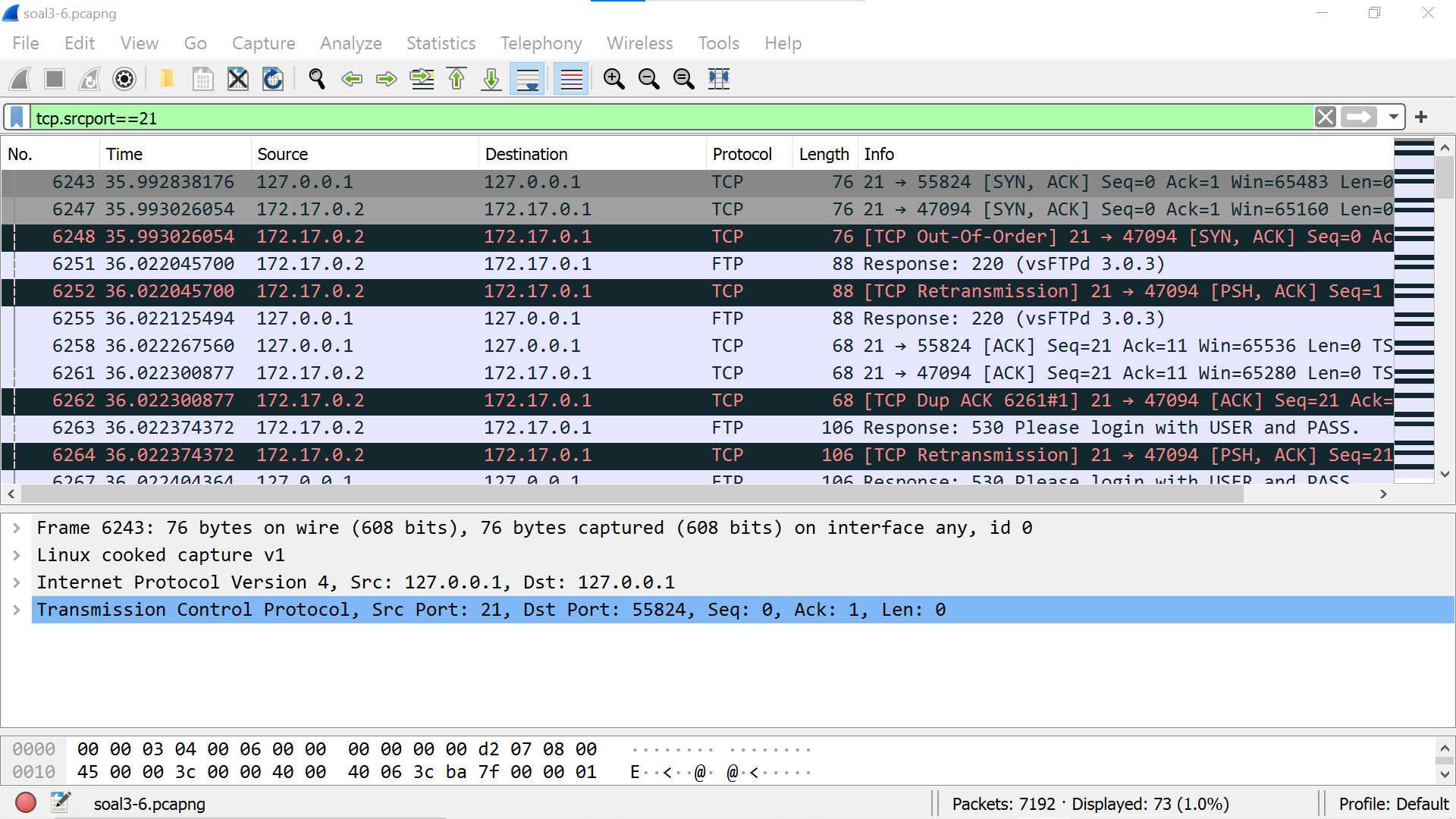Clear the display filter with X button
Image resolution: width=1456 pixels, height=819 pixels.
[1325, 118]
